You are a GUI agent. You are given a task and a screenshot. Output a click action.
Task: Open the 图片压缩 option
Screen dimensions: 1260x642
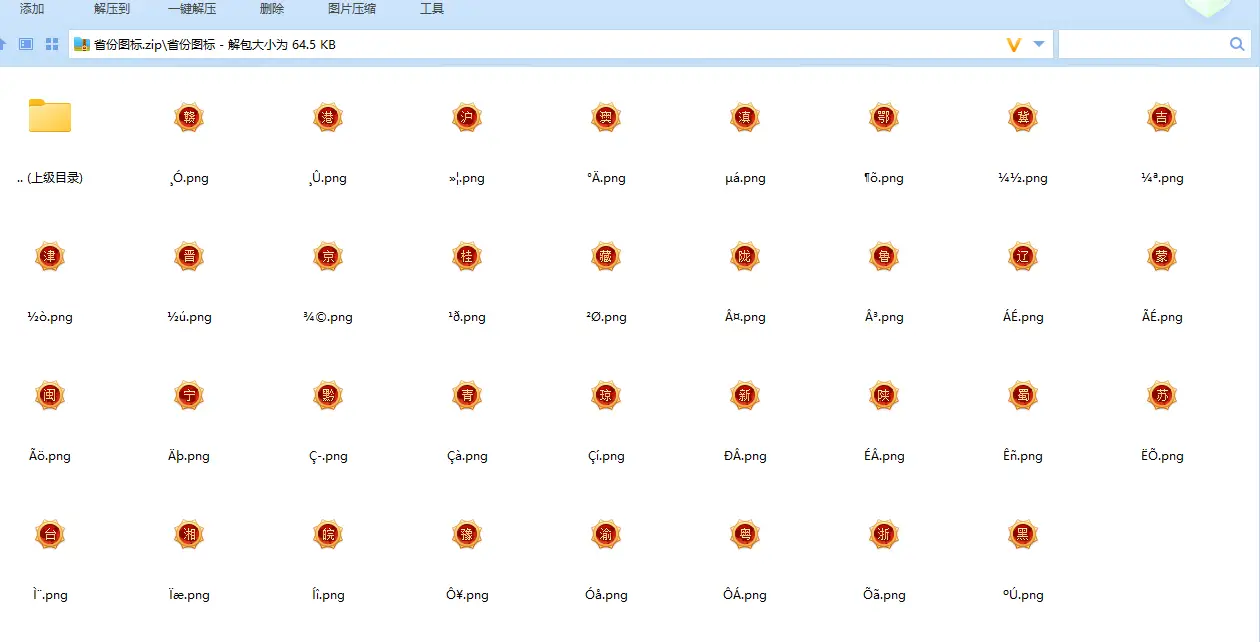click(352, 9)
